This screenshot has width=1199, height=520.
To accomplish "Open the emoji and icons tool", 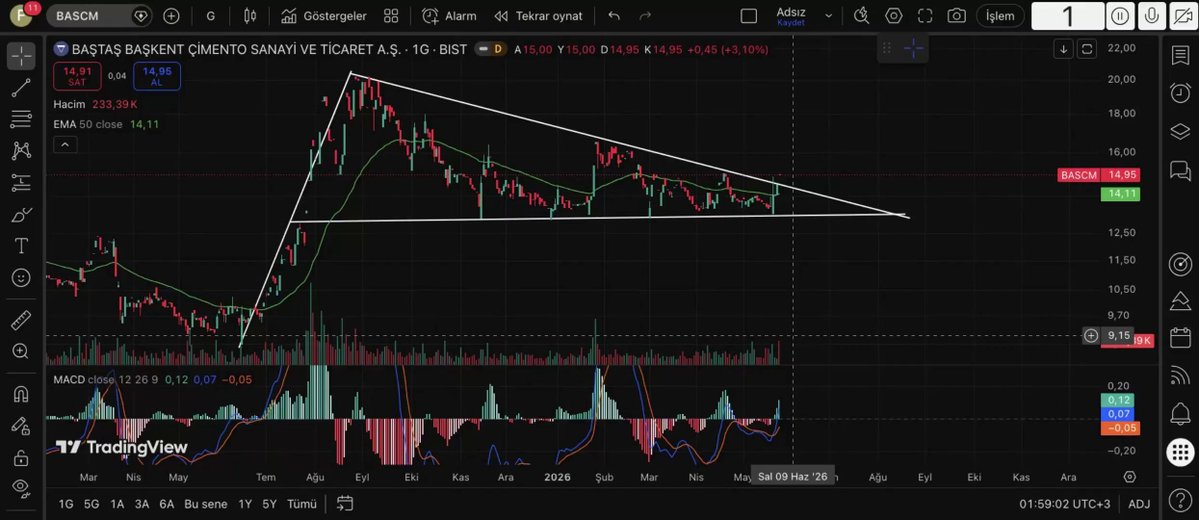I will point(21,277).
